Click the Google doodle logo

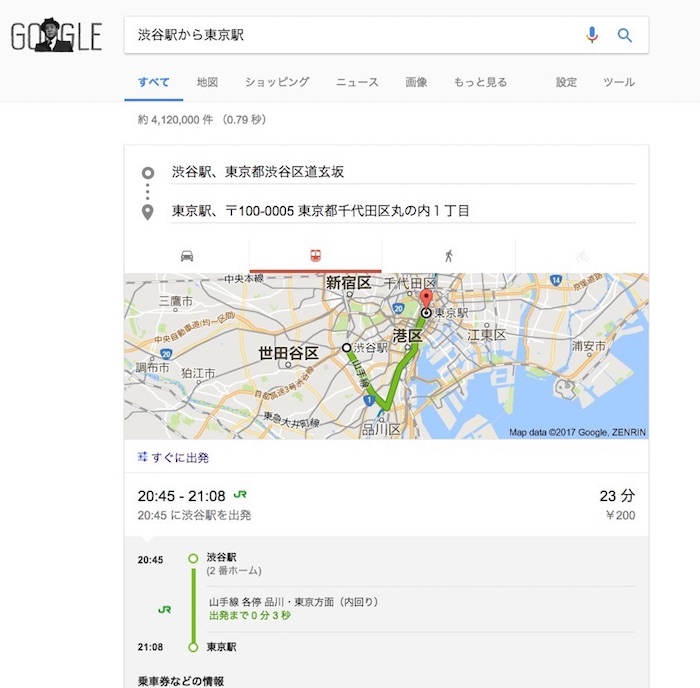click(x=56, y=37)
